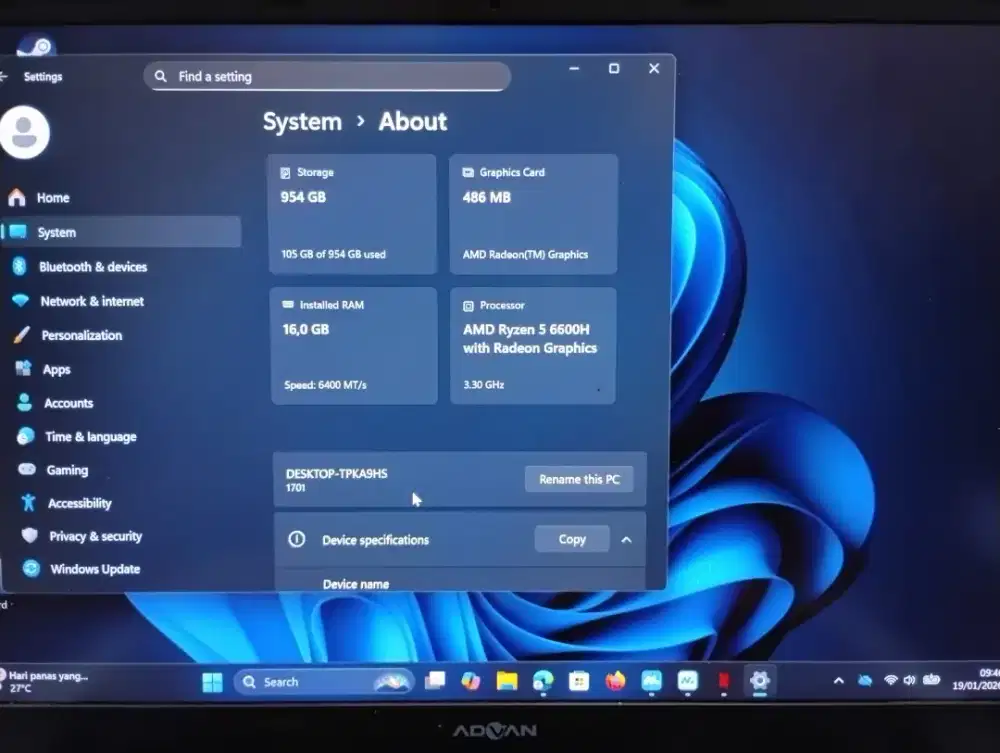
Task: Open Time & language settings
Action: tap(90, 437)
